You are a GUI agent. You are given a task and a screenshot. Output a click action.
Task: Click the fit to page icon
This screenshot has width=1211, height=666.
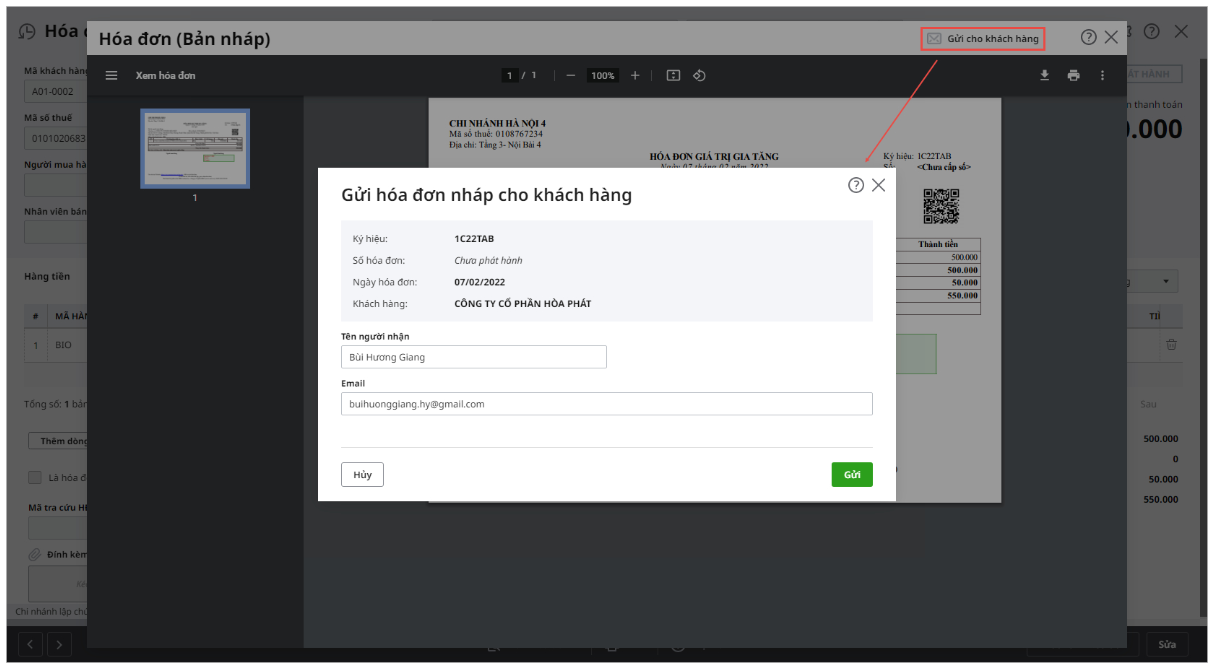[x=673, y=75]
